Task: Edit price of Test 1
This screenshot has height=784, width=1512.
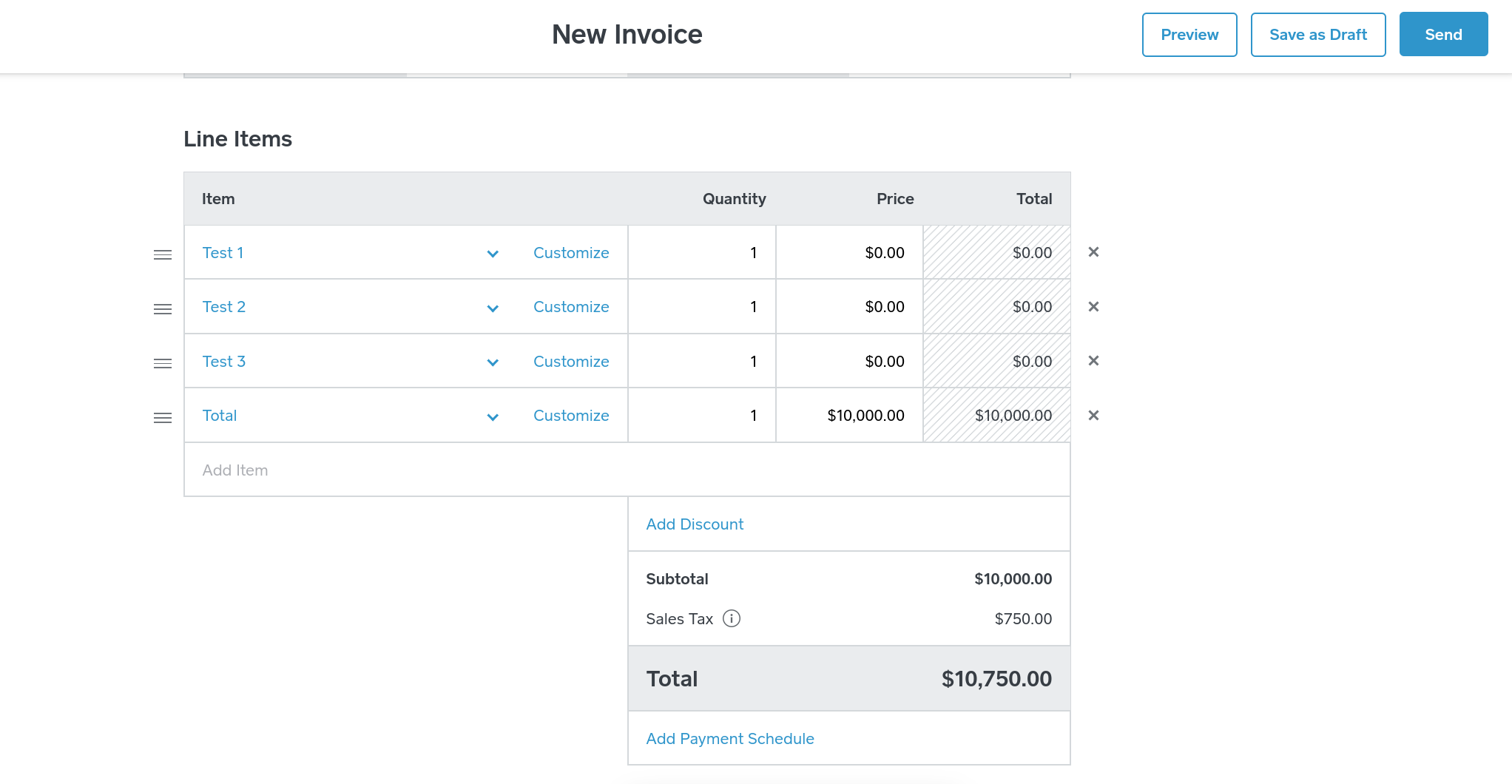Action: point(849,253)
